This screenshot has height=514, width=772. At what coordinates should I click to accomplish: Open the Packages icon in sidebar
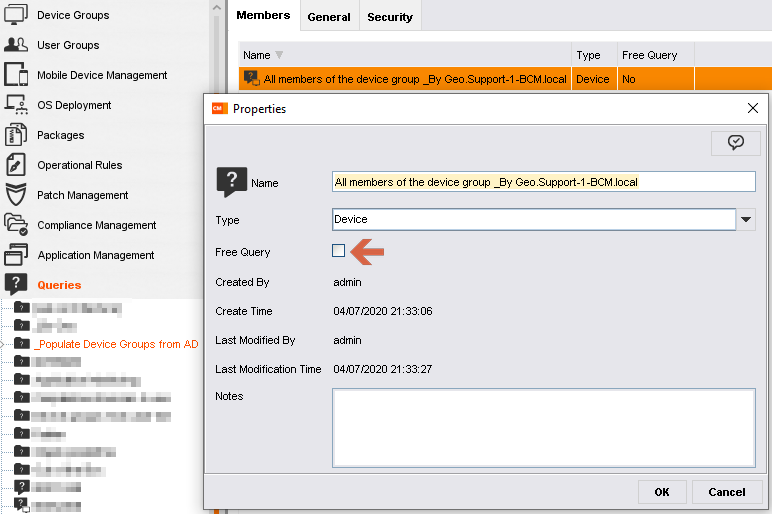(16, 135)
